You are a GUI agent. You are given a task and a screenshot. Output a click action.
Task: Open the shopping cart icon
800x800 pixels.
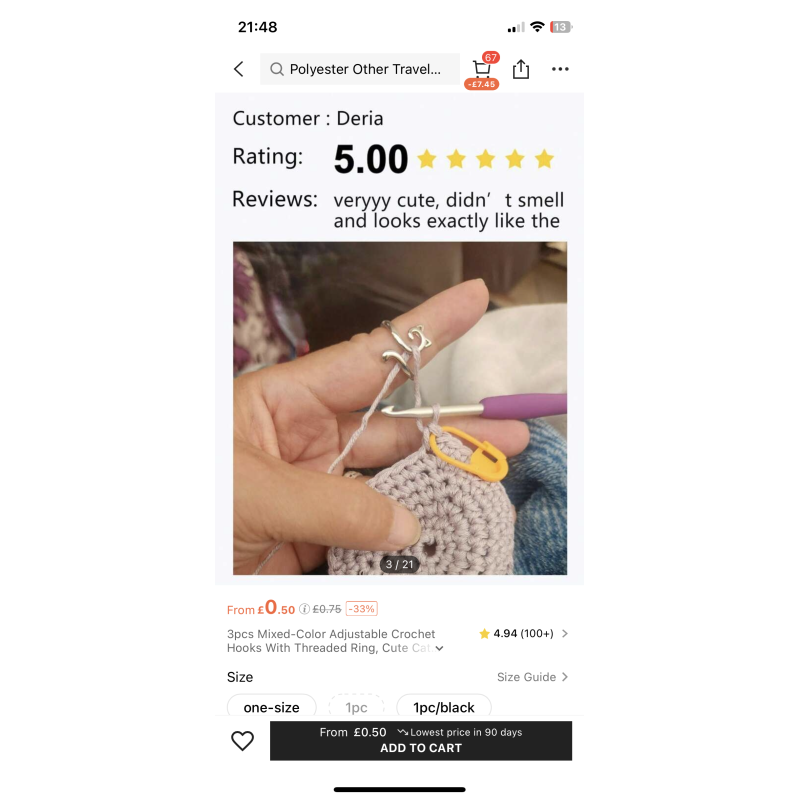(x=481, y=69)
